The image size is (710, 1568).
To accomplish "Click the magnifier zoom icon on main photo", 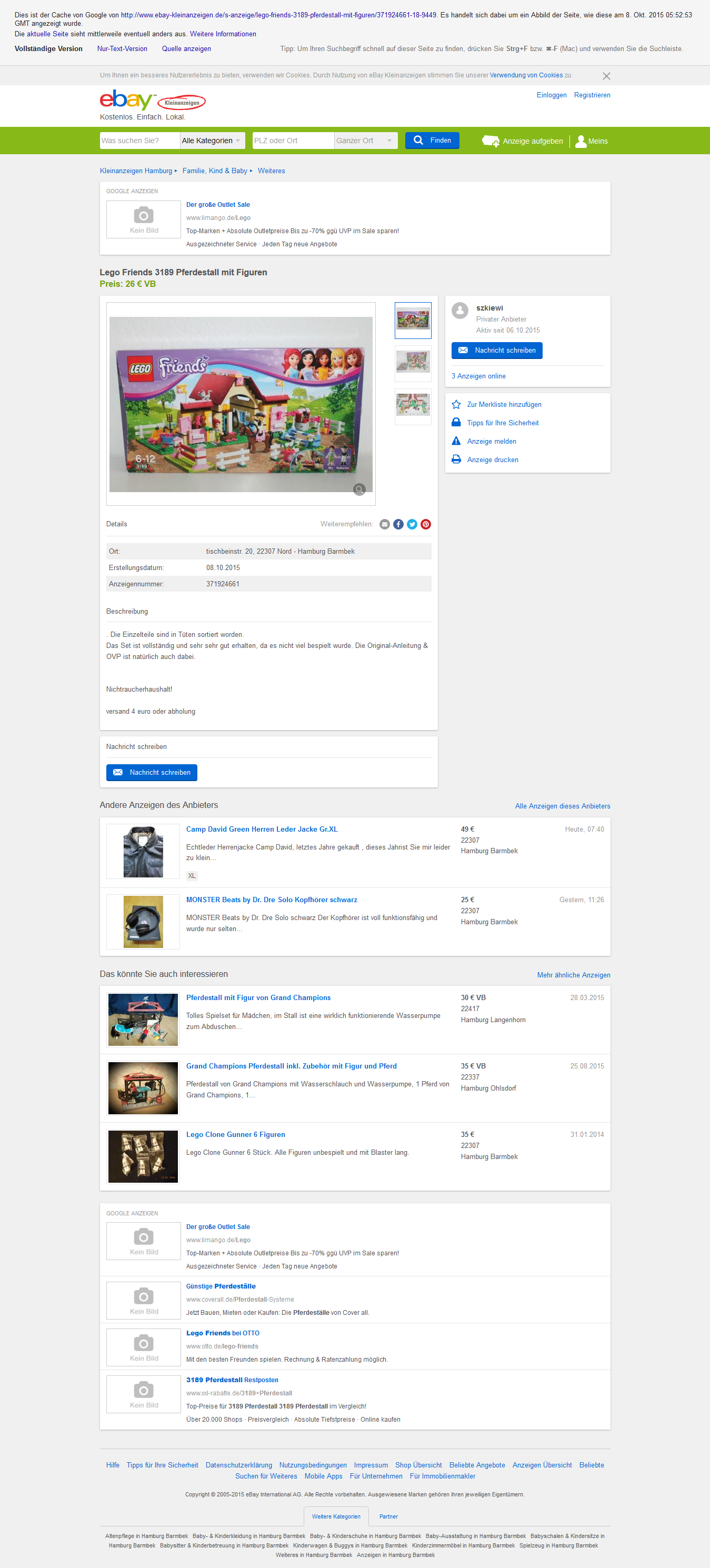I will tap(359, 490).
